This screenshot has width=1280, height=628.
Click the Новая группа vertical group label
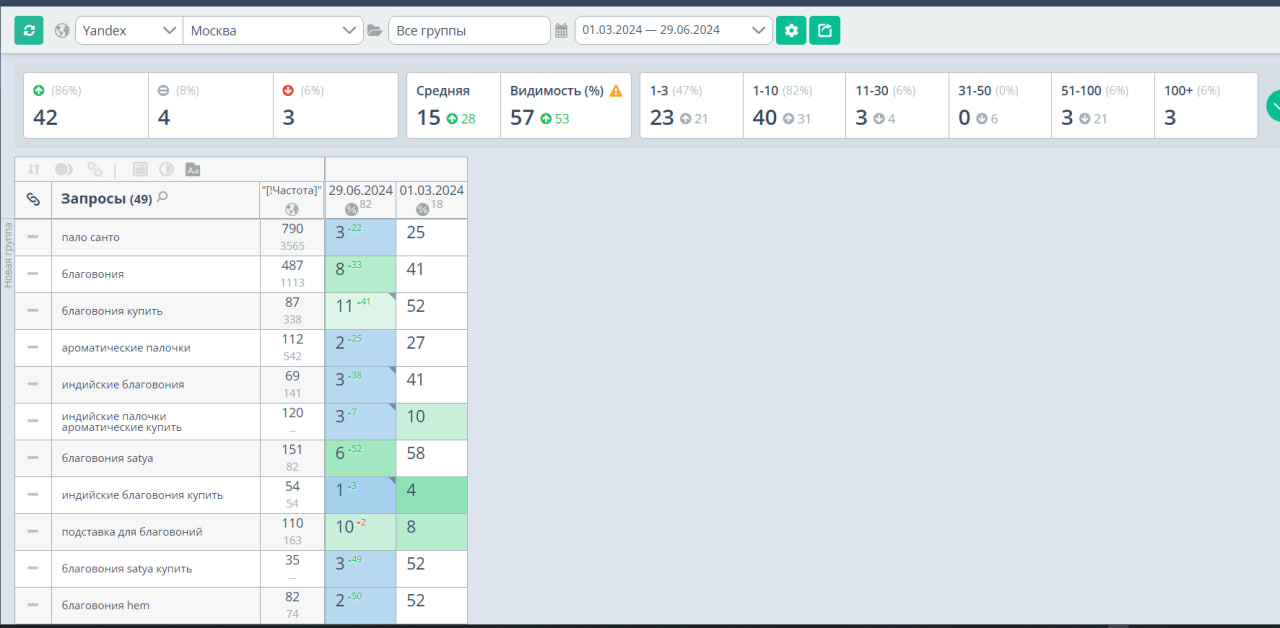point(8,254)
